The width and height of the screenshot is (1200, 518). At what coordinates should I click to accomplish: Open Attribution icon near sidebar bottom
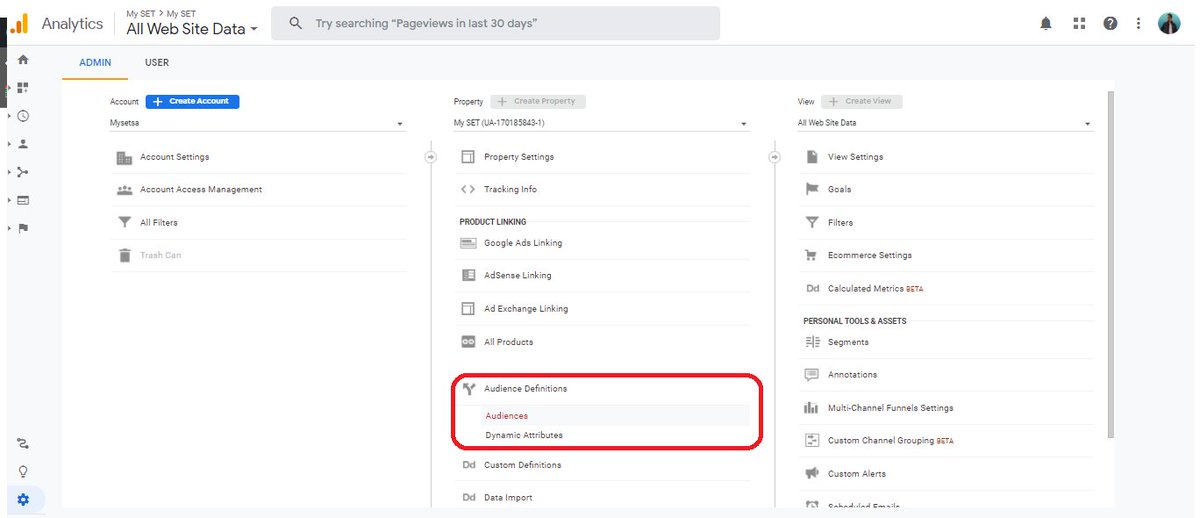click(23, 443)
